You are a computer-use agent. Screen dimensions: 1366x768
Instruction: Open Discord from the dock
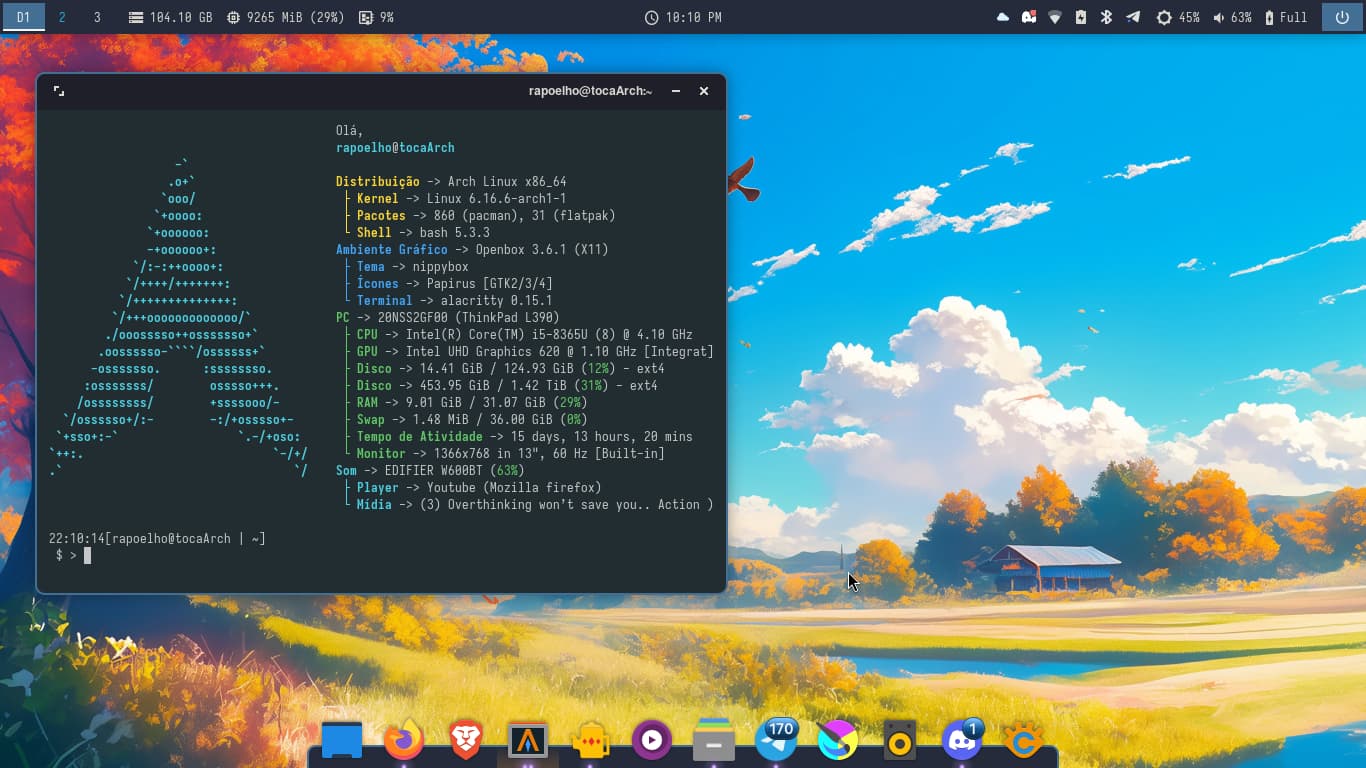coord(962,741)
